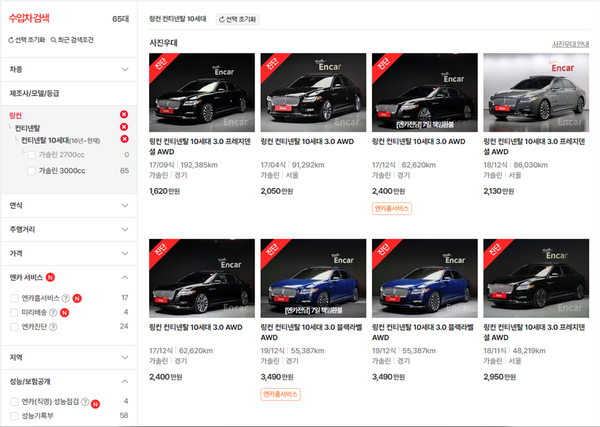600x427 pixels.
Task: Expand the 차종 filter section
Action: coord(124,69)
